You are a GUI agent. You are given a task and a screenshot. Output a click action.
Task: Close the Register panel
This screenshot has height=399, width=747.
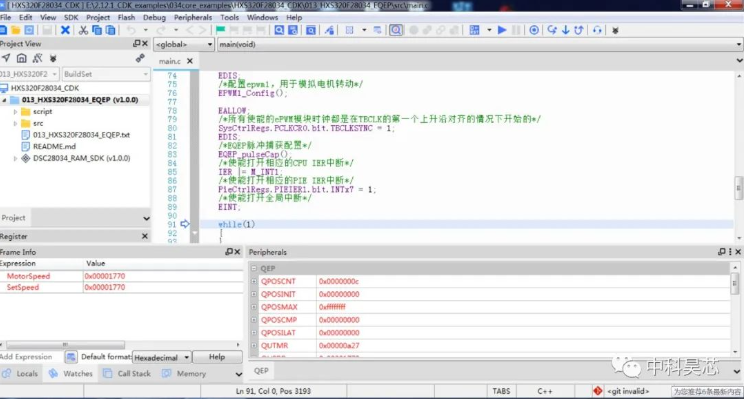click(x=145, y=236)
